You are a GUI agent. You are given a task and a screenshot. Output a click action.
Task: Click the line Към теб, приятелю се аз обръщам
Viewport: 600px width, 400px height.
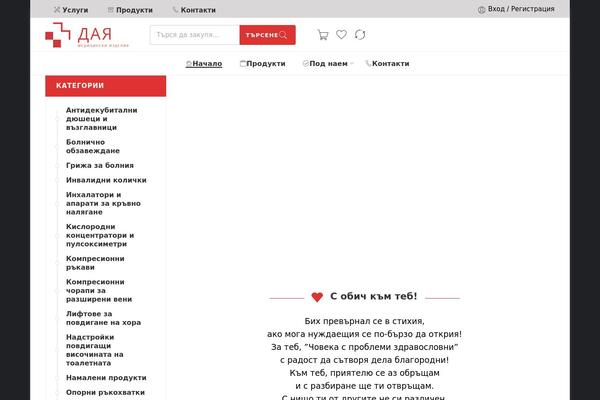(x=364, y=373)
